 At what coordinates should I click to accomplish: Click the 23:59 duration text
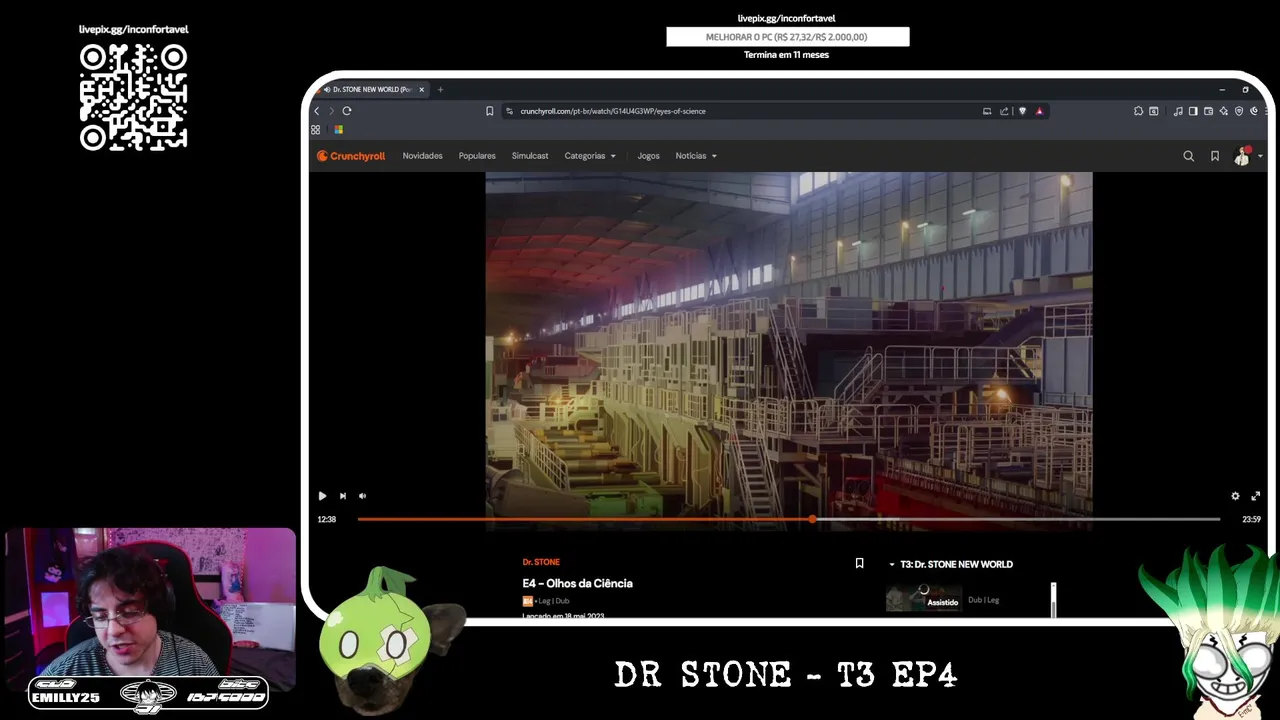pos(1251,519)
